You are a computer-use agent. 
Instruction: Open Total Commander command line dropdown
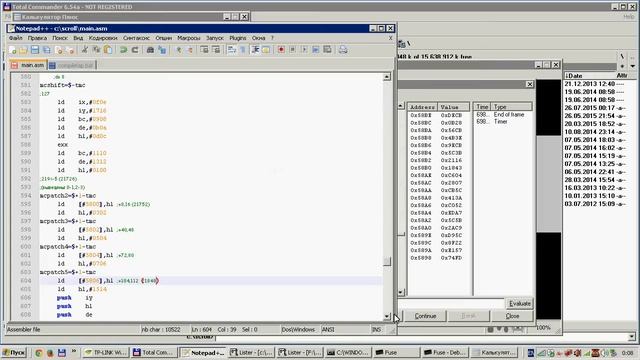pyautogui.click(x=631, y=337)
